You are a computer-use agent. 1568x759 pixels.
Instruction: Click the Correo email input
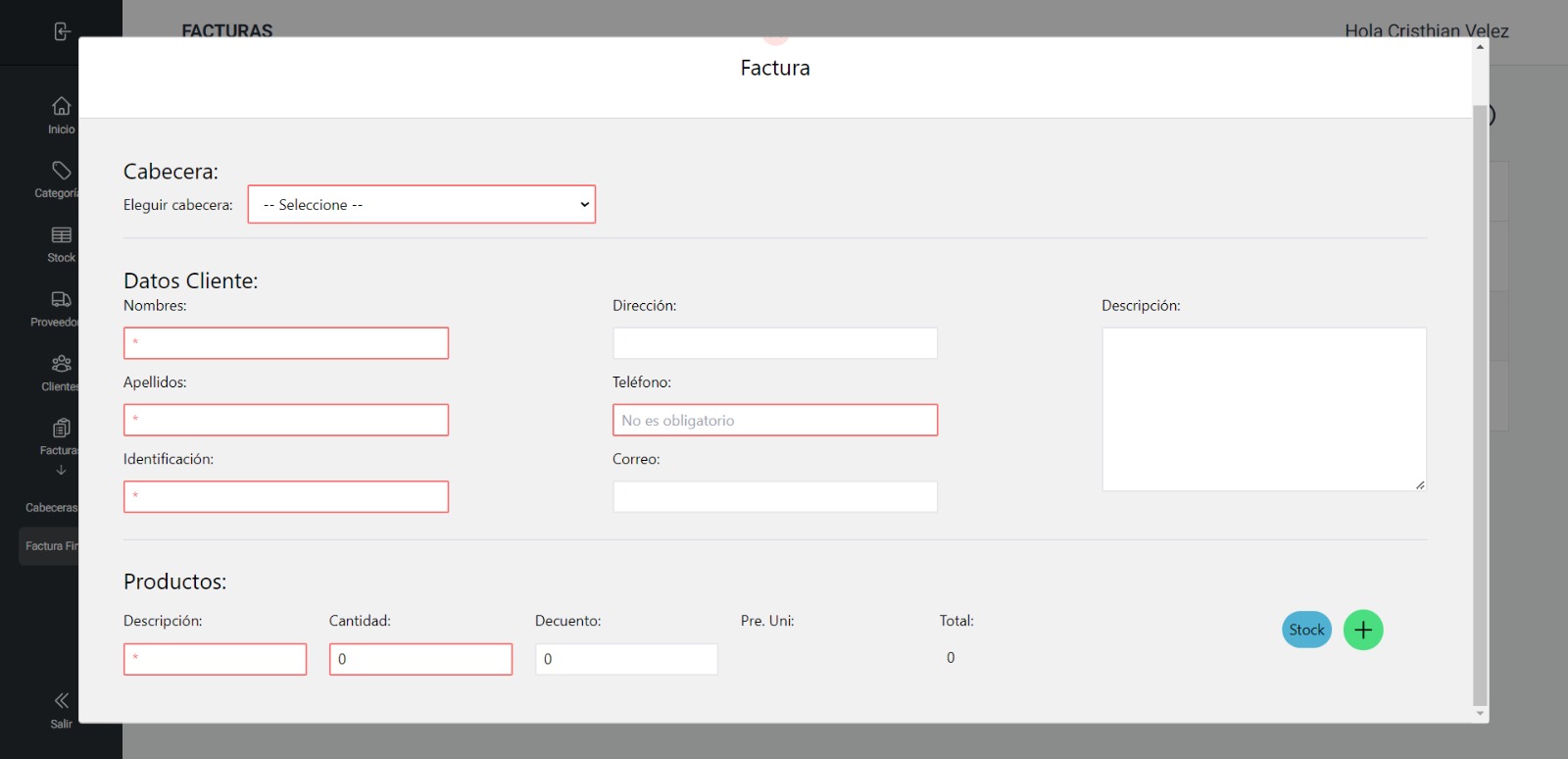[x=774, y=497]
